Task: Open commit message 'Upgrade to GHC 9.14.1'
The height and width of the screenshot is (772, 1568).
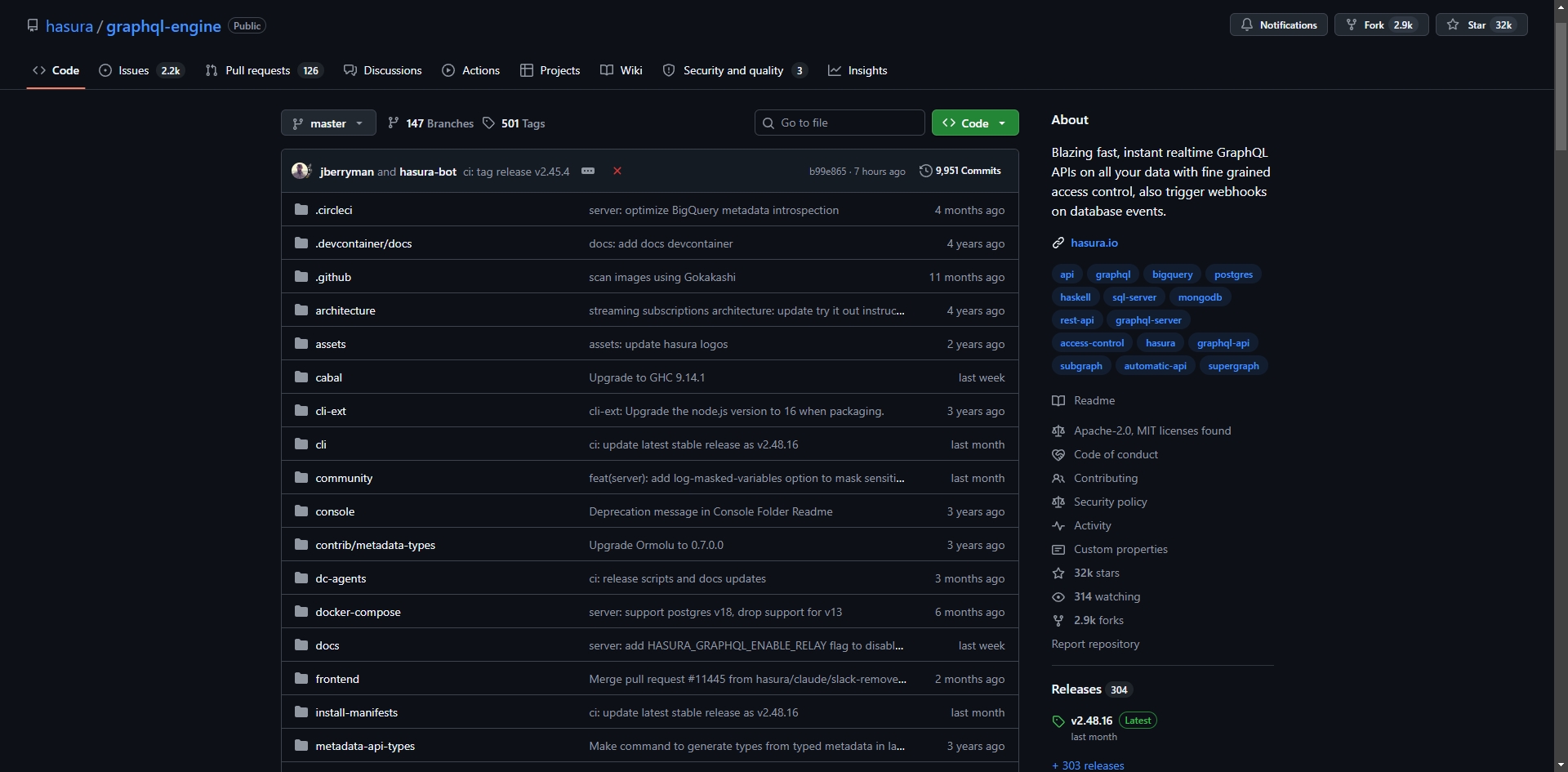Action: [647, 377]
